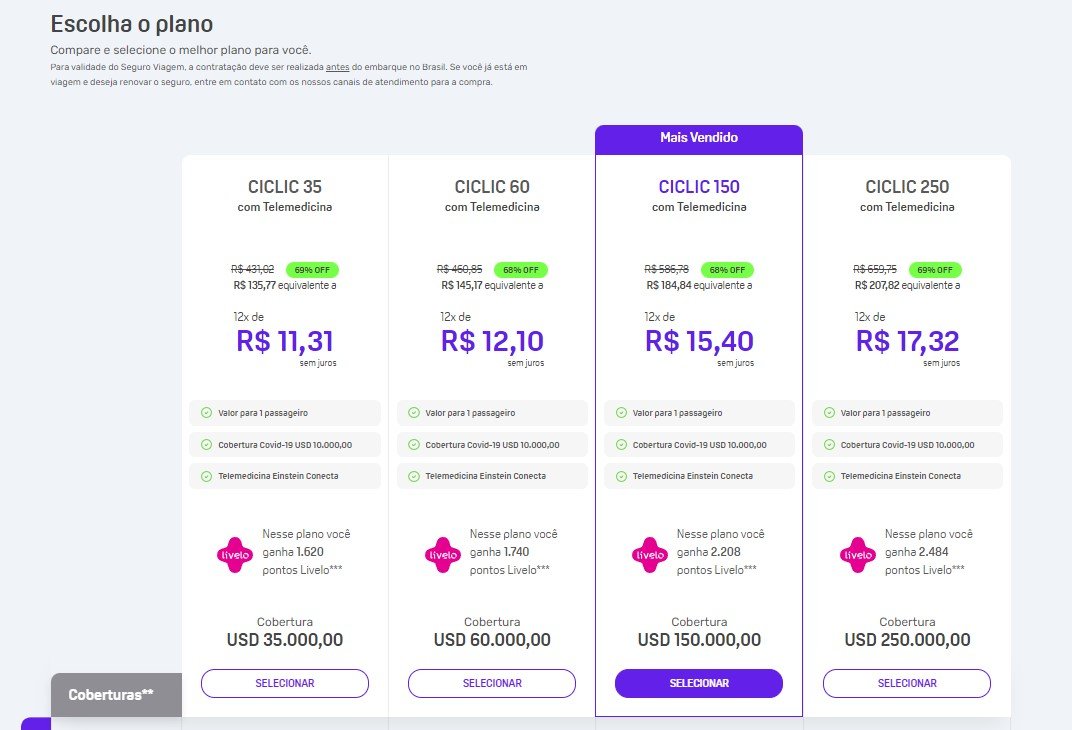The image size is (1072, 730).
Task: Click the check icon beside CICLIC 150 passenger value
Action: (621, 413)
